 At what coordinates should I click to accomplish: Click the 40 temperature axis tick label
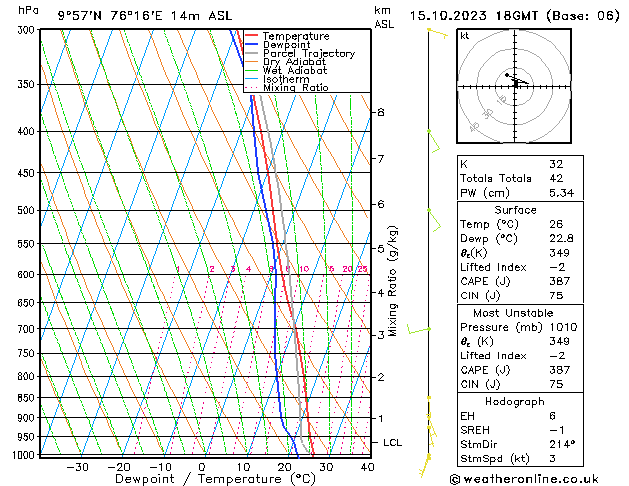(367, 467)
